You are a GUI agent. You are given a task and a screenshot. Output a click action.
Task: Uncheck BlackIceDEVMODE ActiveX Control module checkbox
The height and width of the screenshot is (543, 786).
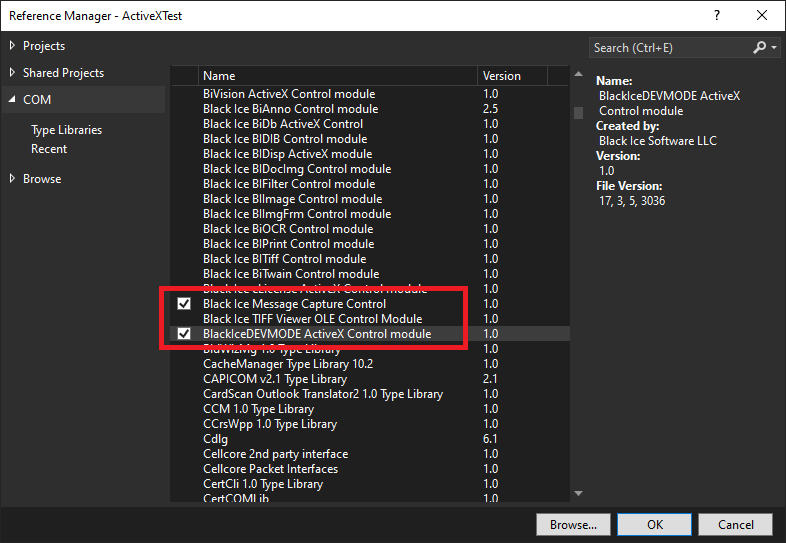184,334
